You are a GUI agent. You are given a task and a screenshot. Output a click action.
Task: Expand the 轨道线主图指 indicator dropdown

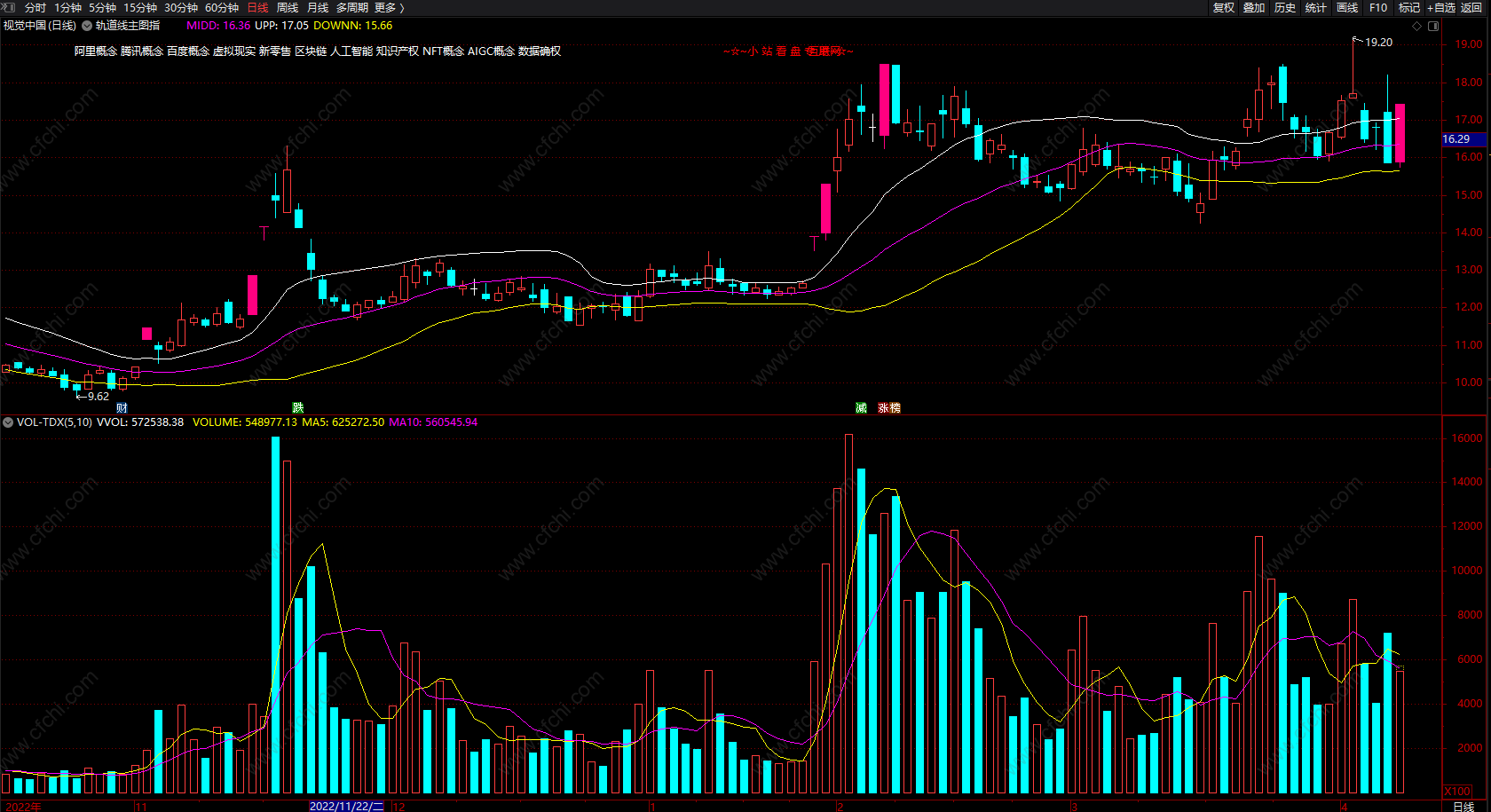(88, 26)
